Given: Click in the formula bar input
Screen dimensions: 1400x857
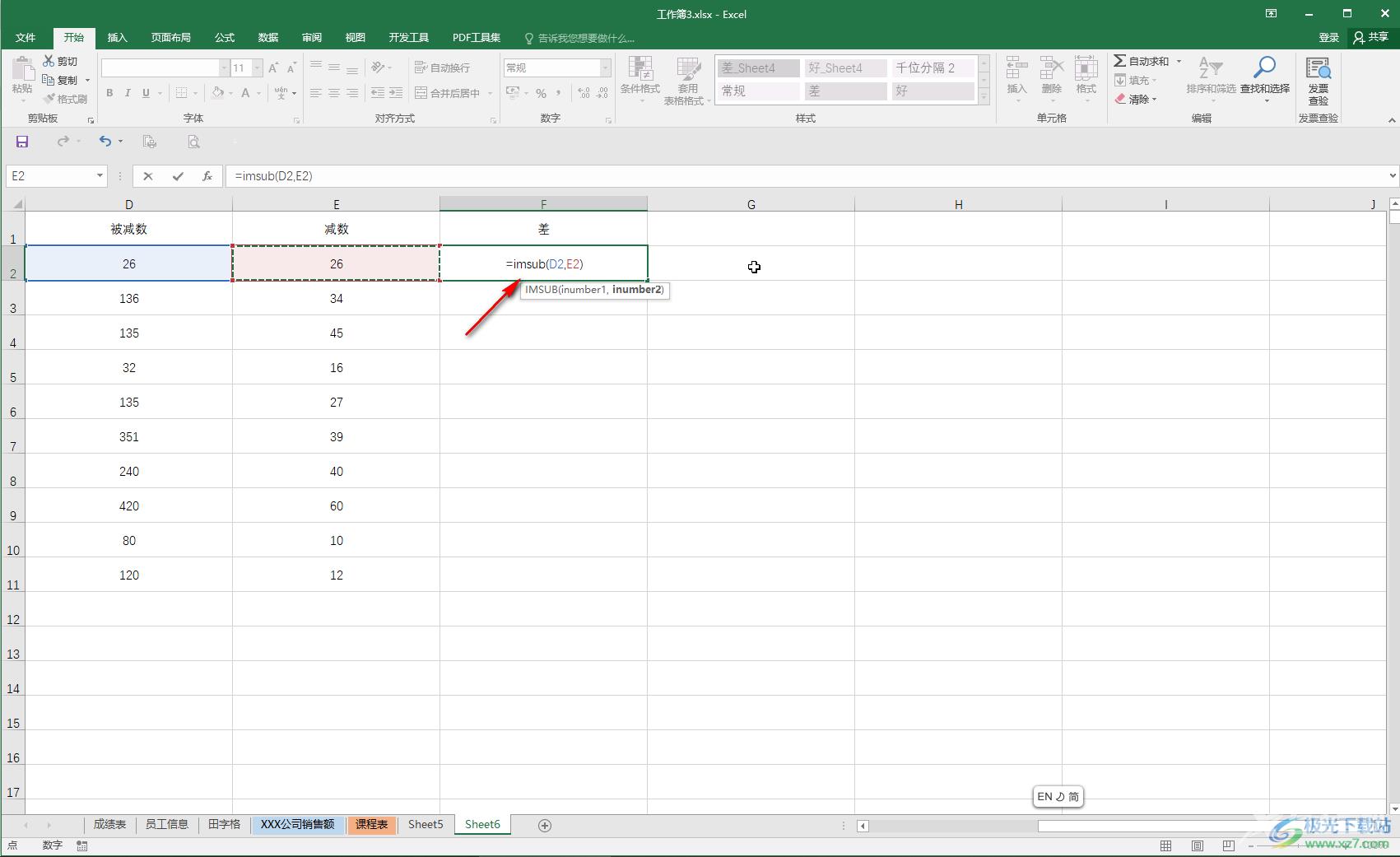Looking at the screenshot, I should (x=805, y=175).
